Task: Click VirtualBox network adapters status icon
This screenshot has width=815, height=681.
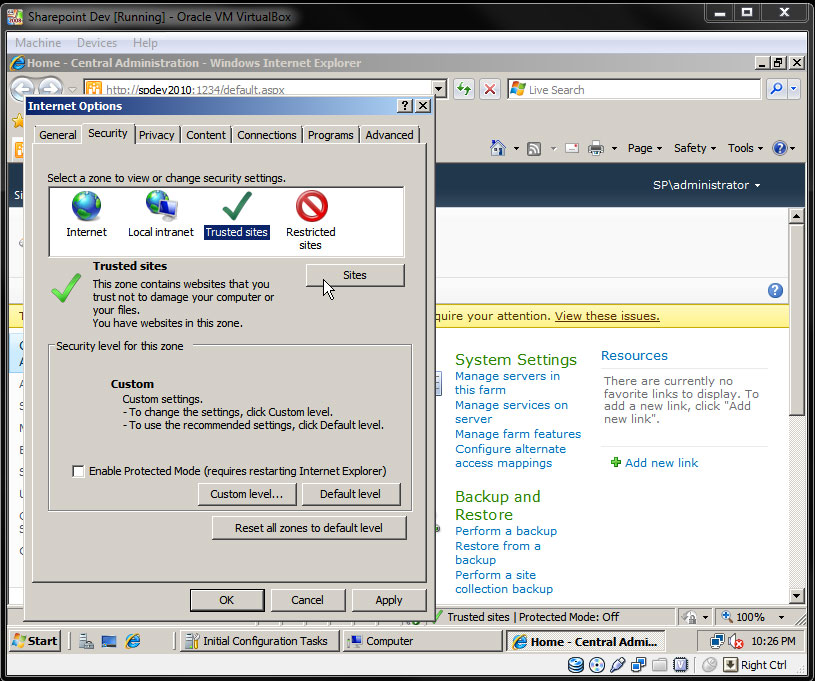Action: tap(638, 665)
